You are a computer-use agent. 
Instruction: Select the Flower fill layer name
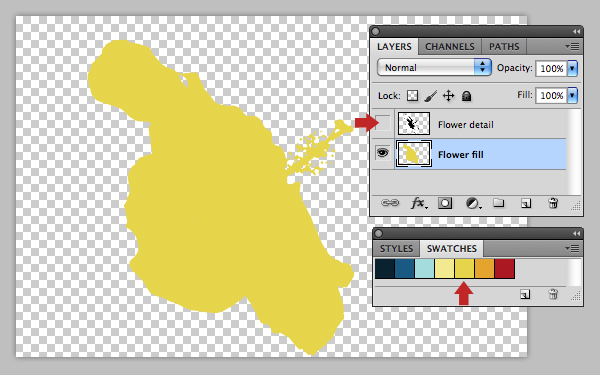pos(461,155)
